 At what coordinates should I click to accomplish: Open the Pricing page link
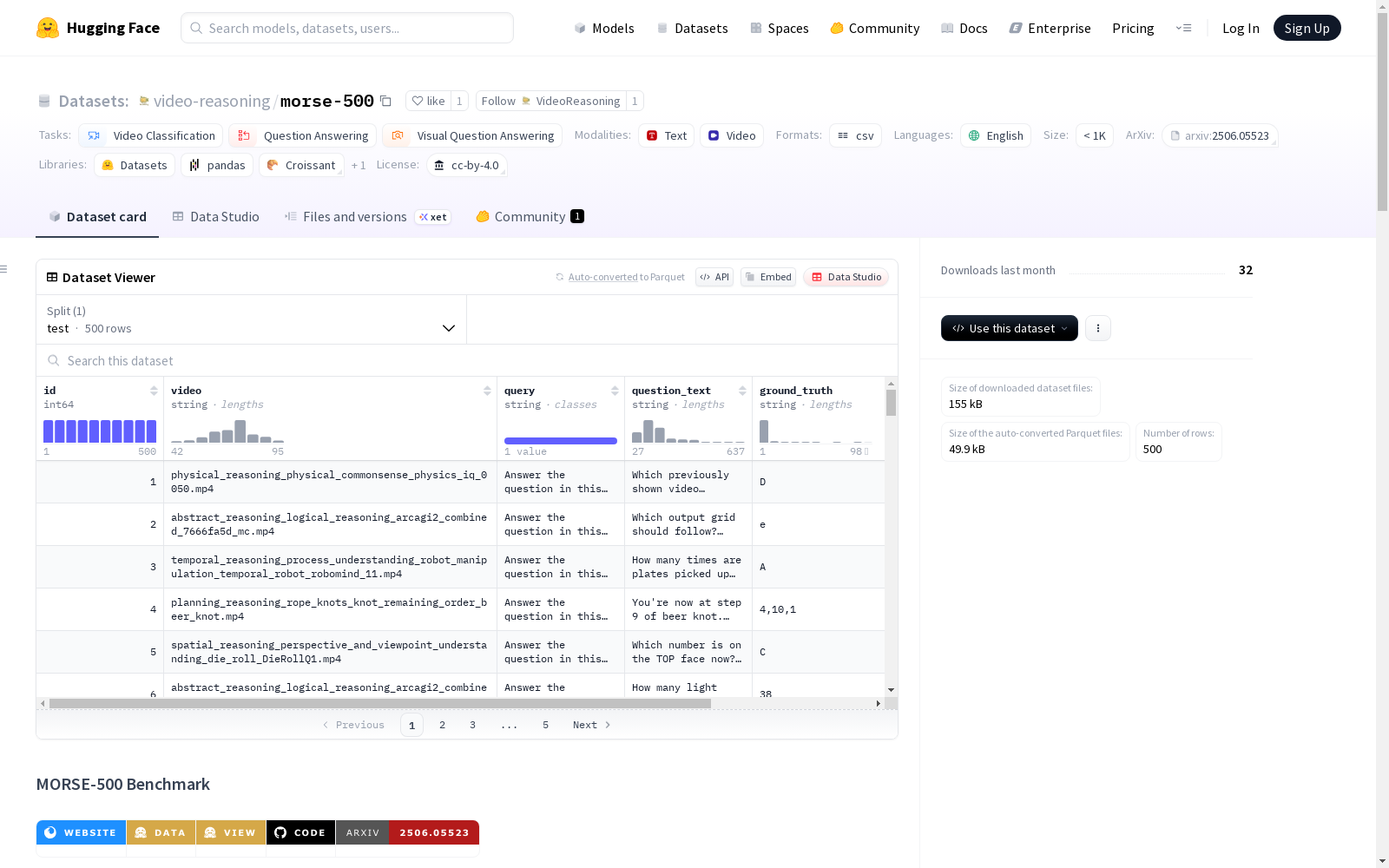click(1133, 28)
